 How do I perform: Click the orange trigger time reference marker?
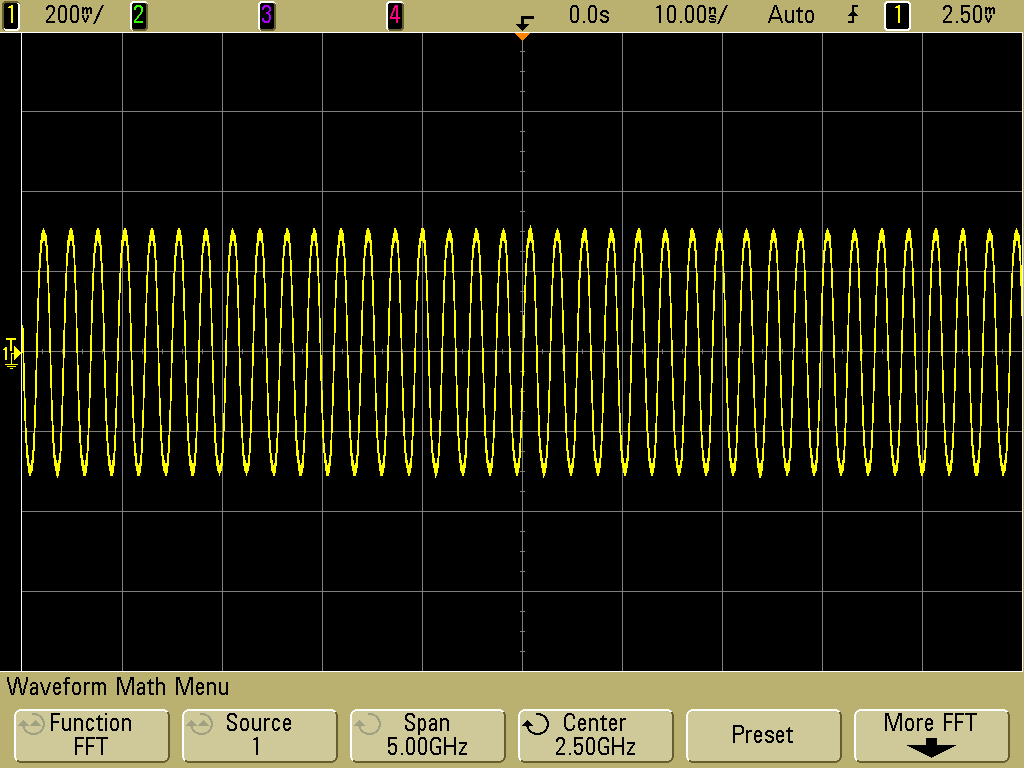pyautogui.click(x=521, y=35)
